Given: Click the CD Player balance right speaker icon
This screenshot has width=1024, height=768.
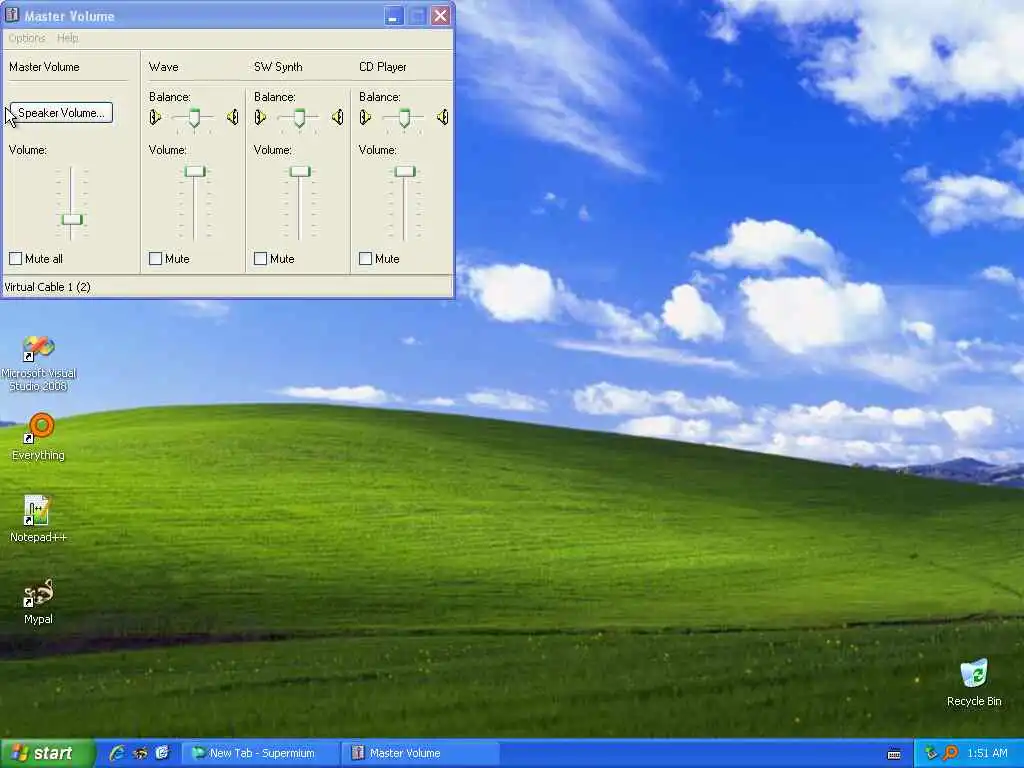Looking at the screenshot, I should (443, 117).
